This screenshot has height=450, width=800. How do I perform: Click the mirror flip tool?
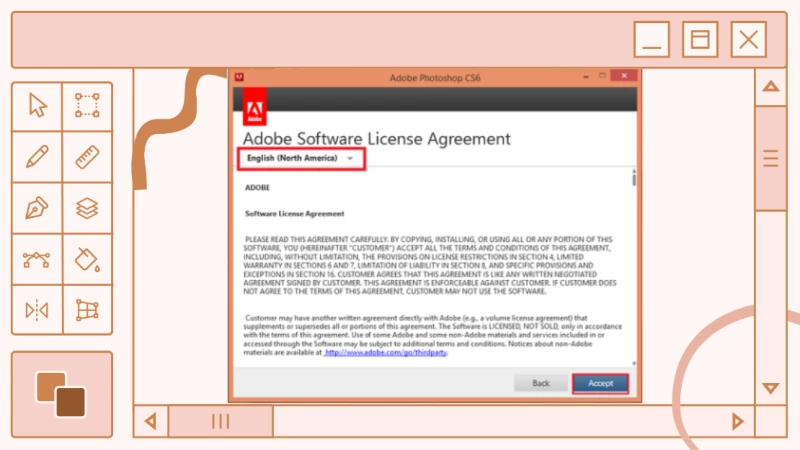pos(37,310)
